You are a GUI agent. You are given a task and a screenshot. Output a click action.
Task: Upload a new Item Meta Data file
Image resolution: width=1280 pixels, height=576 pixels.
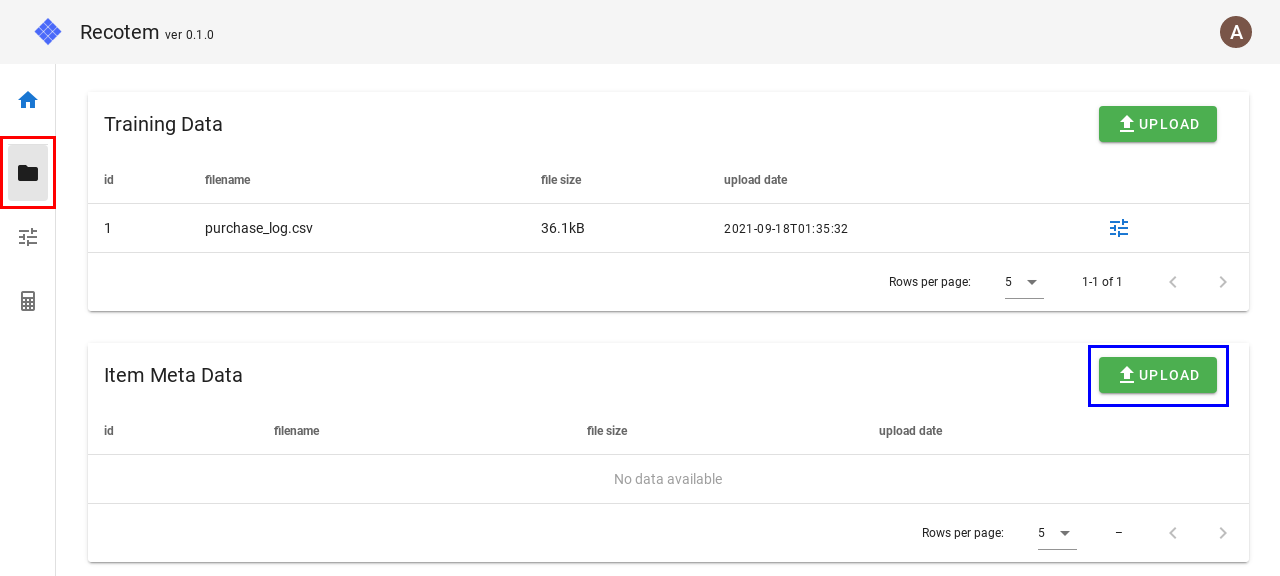pos(1157,375)
